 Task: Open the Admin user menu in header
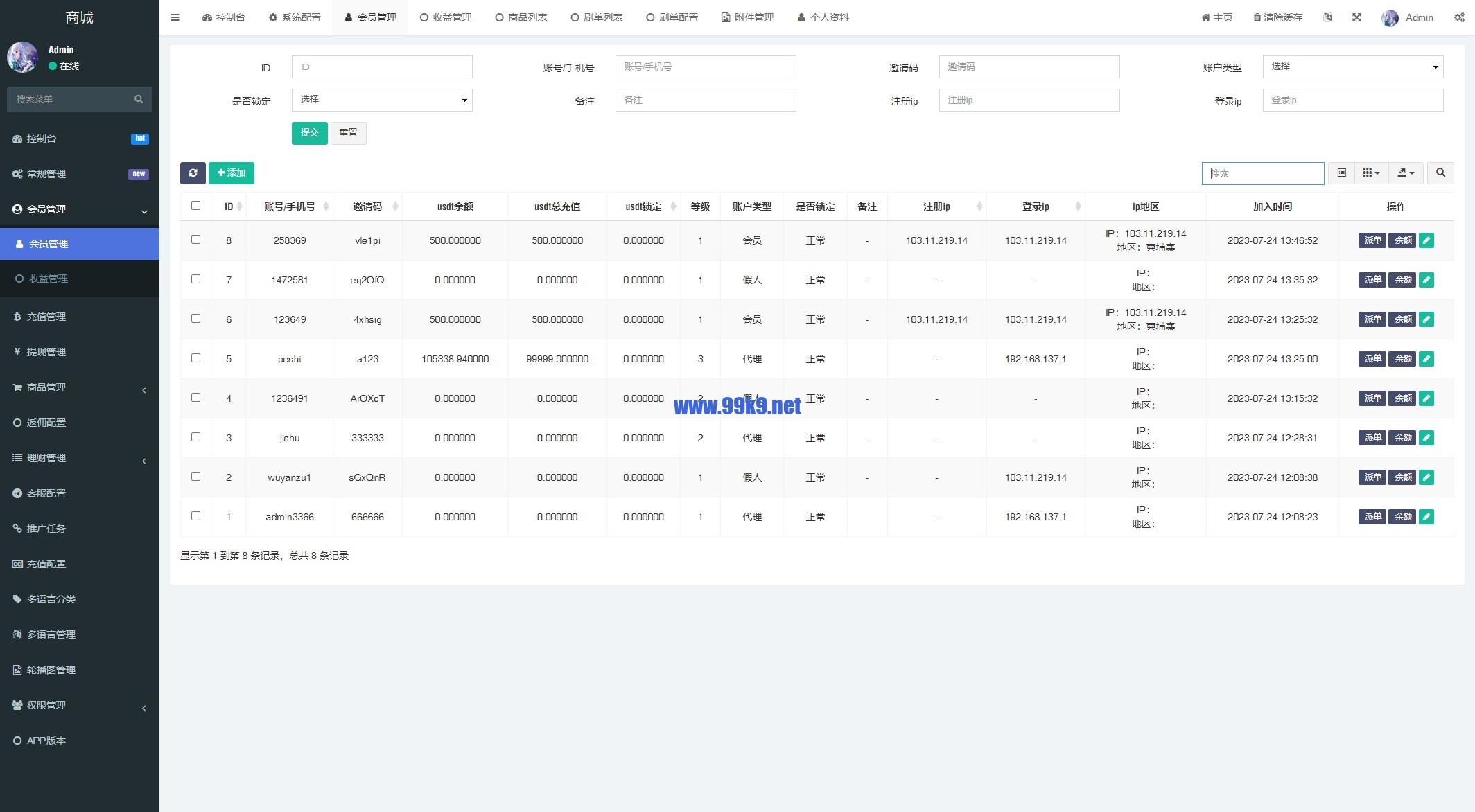1408,17
